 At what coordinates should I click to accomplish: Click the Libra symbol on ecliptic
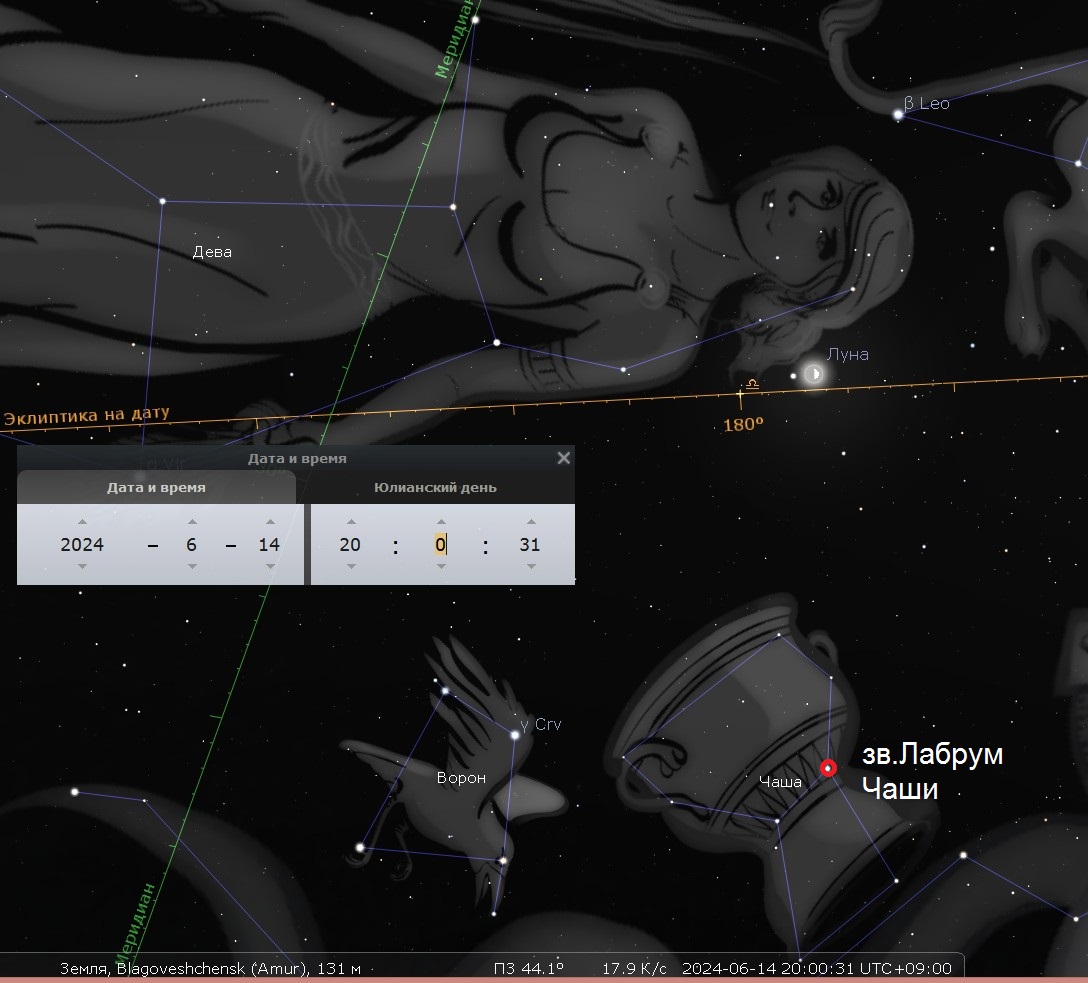(752, 384)
